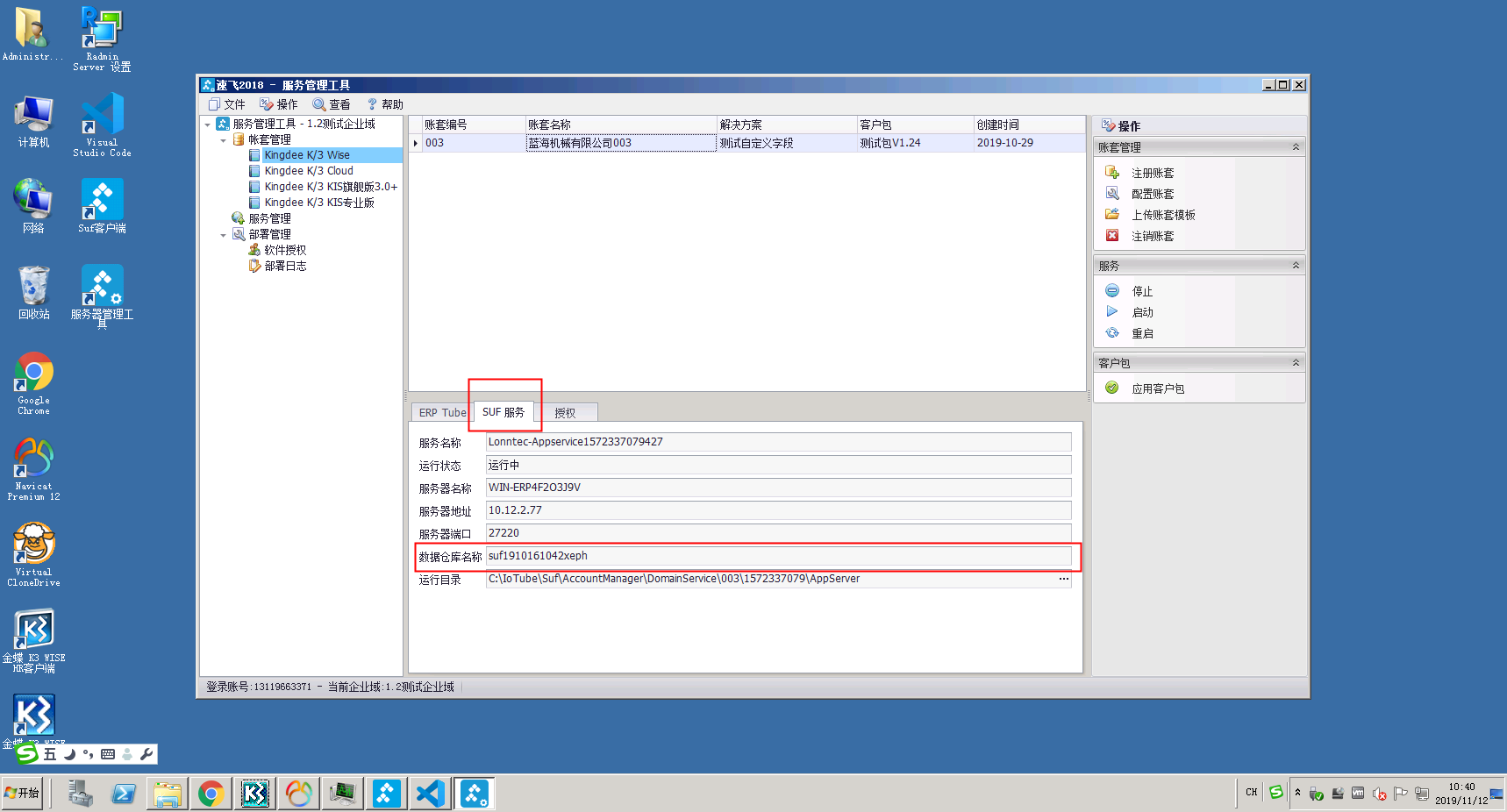Open Navicat Premium 12 desktop icon
Image resolution: width=1507 pixels, height=812 pixels.
point(33,468)
